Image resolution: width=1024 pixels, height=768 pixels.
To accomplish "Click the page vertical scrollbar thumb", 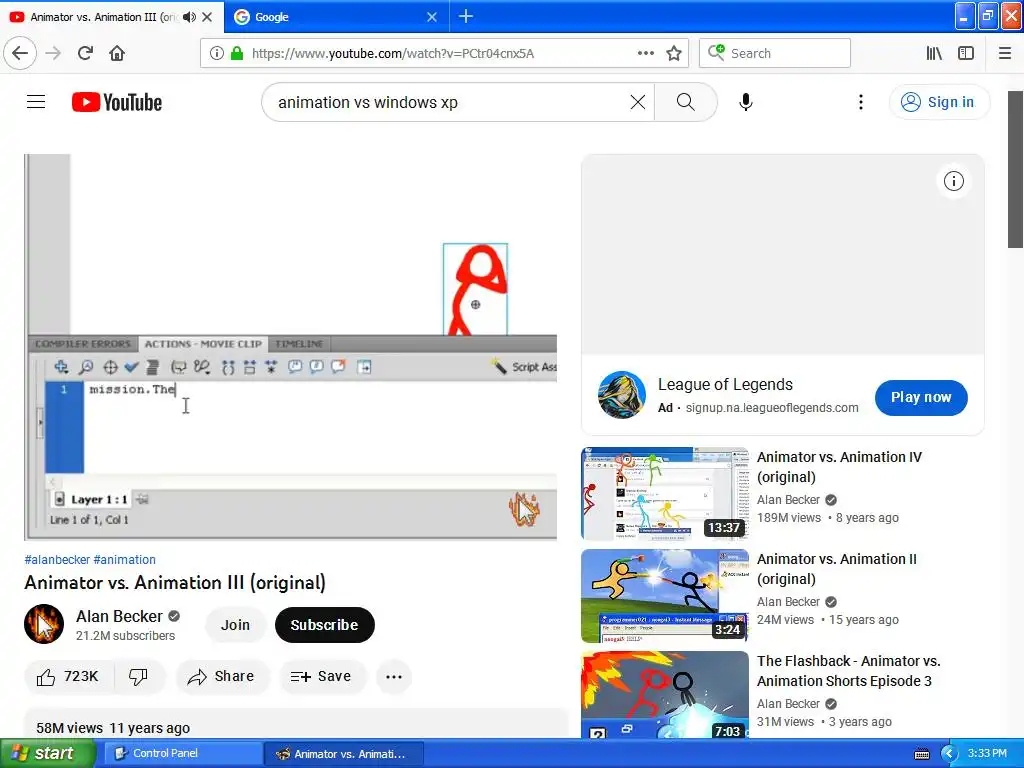I will coord(1014,169).
